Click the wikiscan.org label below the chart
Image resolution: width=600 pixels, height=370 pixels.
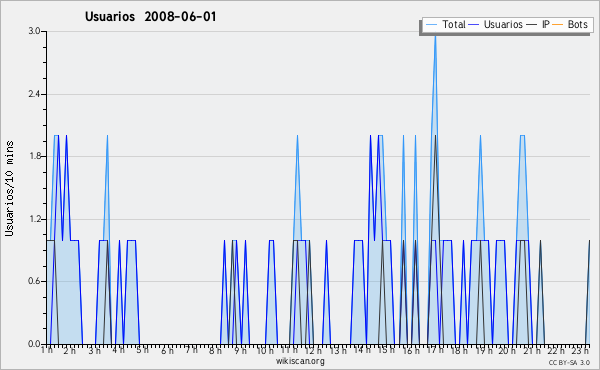pyautogui.click(x=300, y=361)
